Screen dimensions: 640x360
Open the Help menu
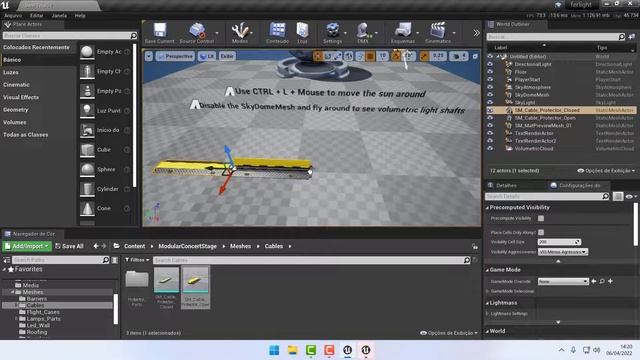(80, 16)
